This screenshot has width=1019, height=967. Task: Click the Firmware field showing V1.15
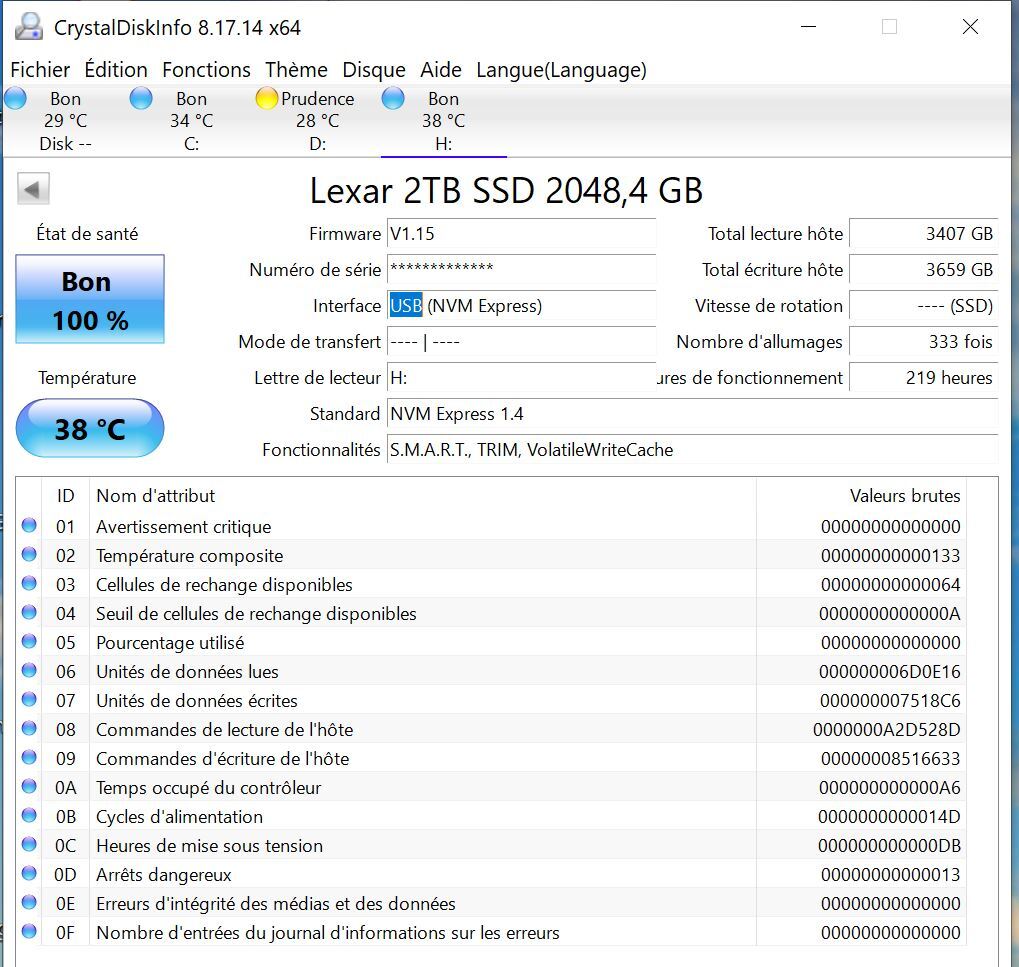(x=521, y=234)
